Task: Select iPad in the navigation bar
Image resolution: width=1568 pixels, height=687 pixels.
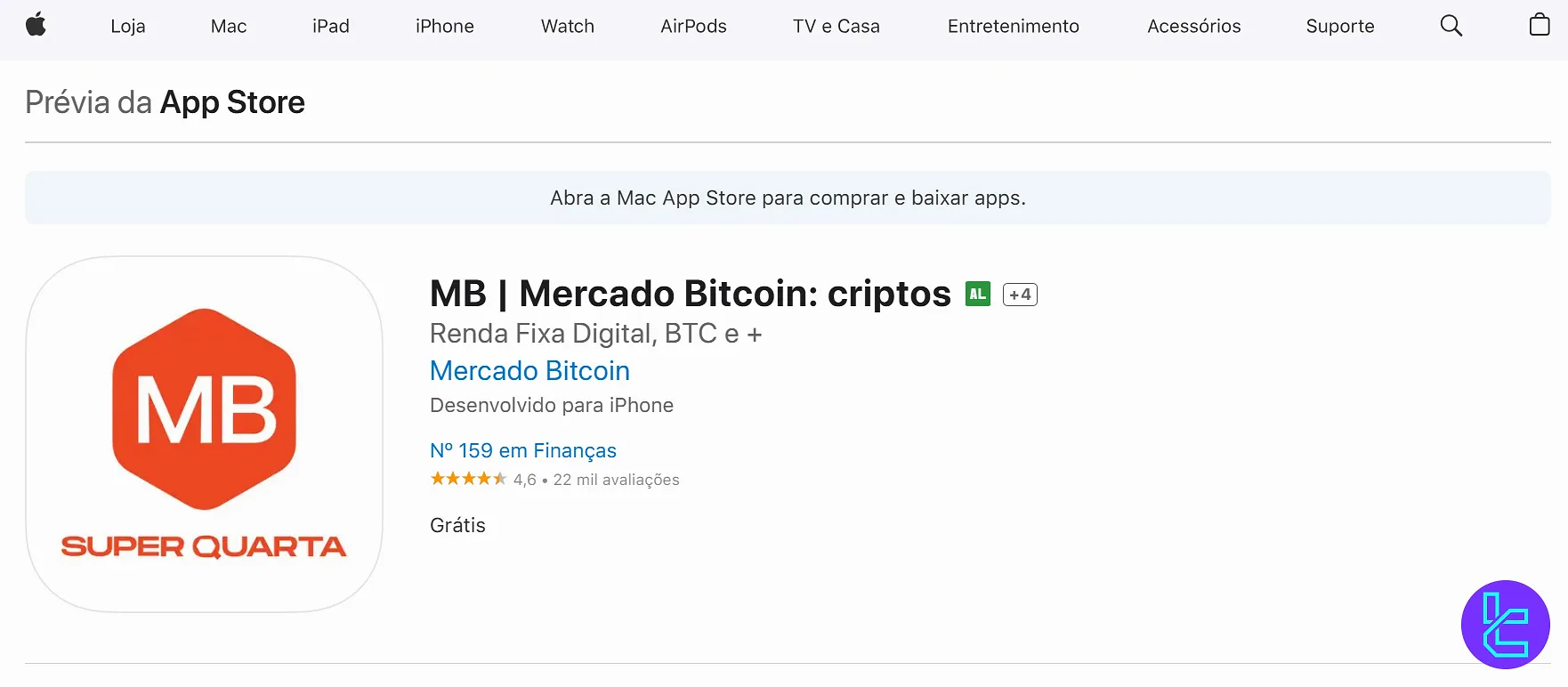Action: [x=331, y=27]
